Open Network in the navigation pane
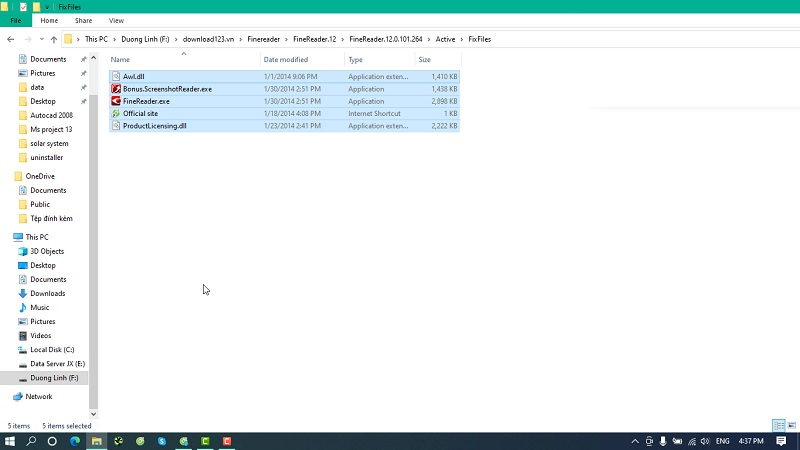The width and height of the screenshot is (800, 450). pyautogui.click(x=39, y=396)
